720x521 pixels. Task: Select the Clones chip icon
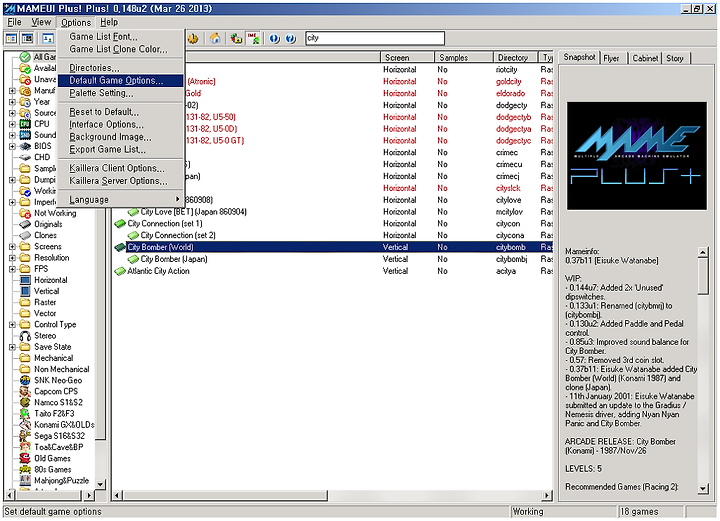25,235
